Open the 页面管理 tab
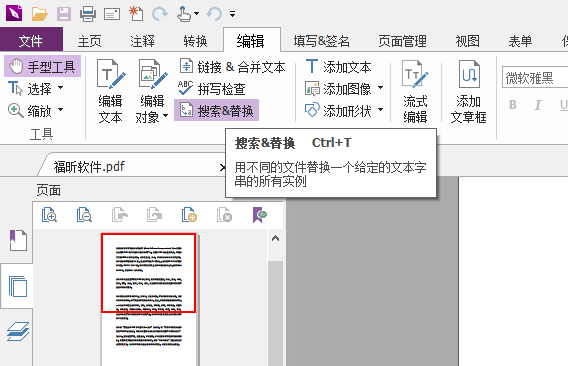The image size is (568, 366). click(x=402, y=41)
